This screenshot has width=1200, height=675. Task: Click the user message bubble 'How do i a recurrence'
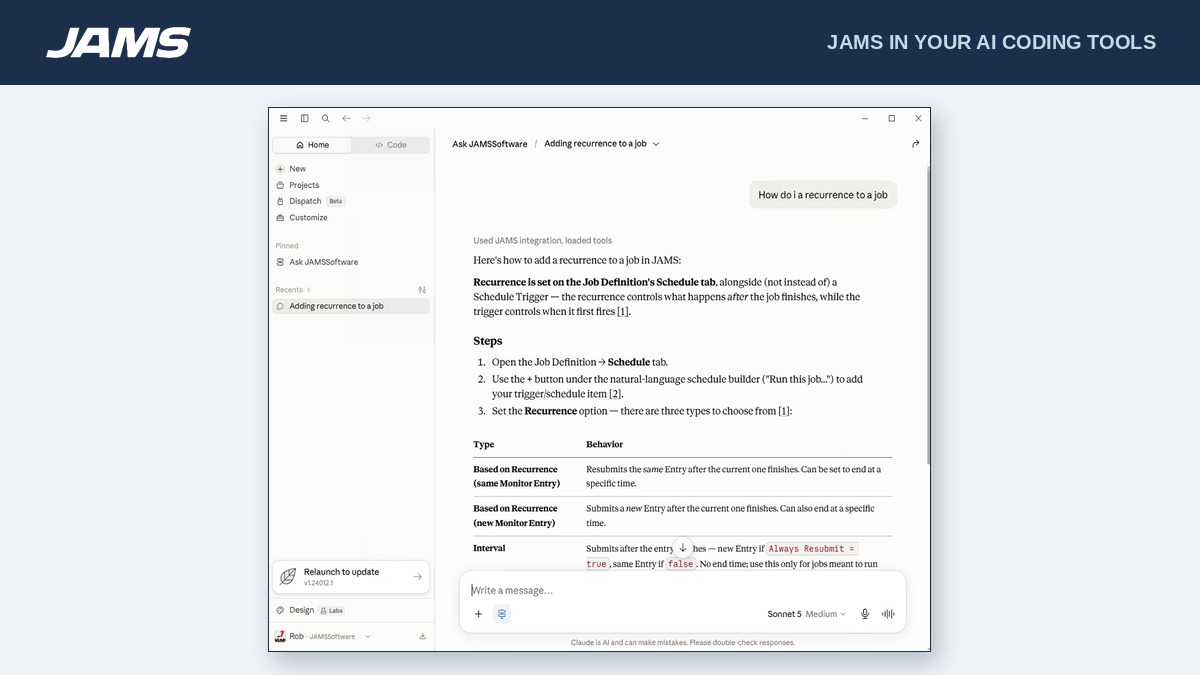[823, 195]
